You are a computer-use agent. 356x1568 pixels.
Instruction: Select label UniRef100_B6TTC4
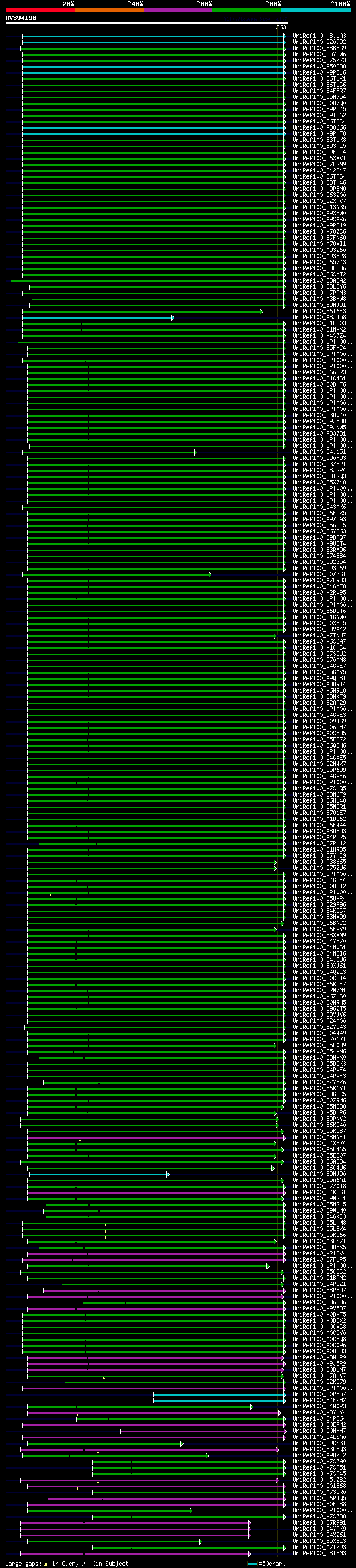pyautogui.click(x=319, y=122)
